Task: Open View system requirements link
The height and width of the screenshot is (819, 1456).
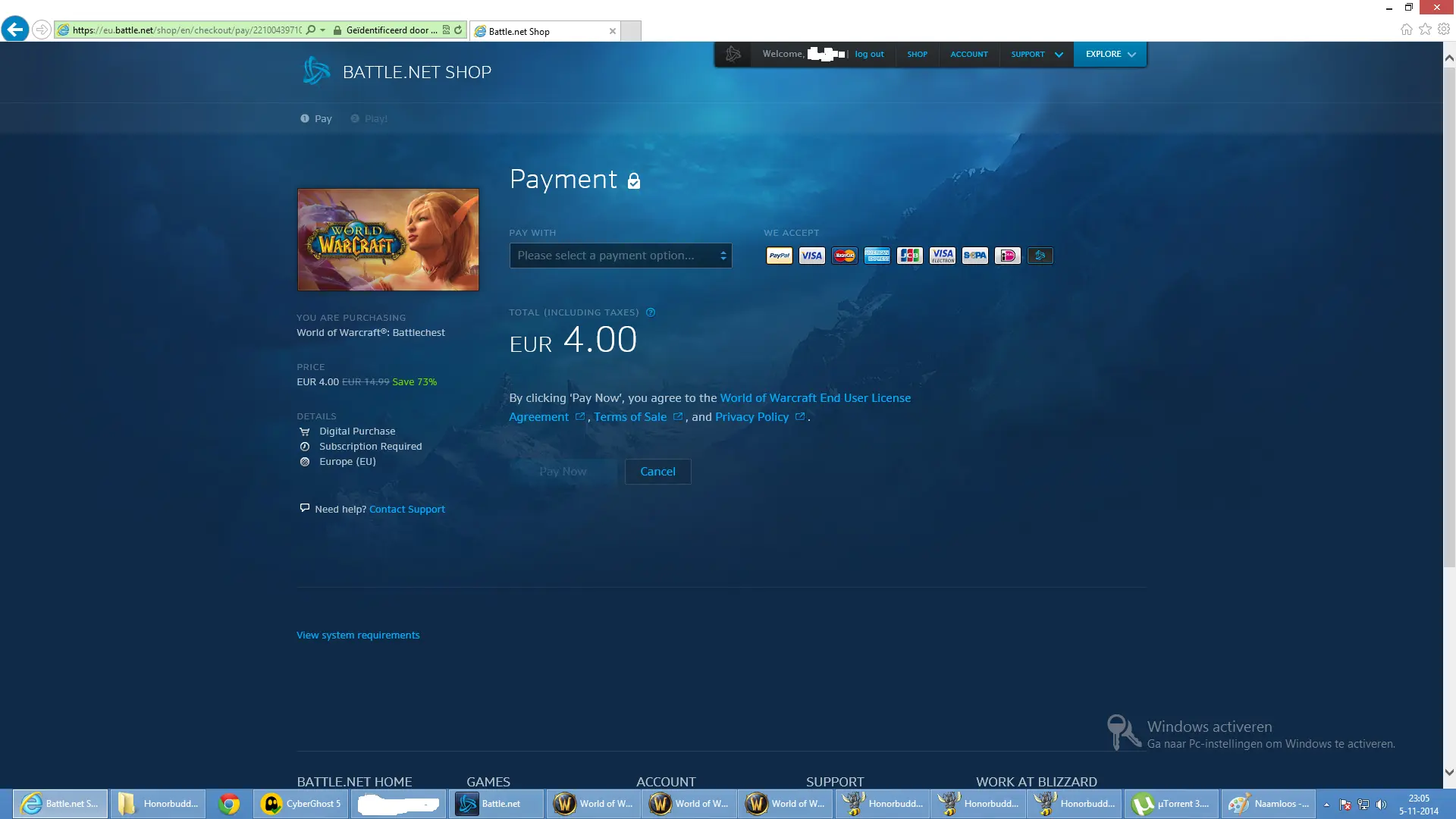Action: 358,635
